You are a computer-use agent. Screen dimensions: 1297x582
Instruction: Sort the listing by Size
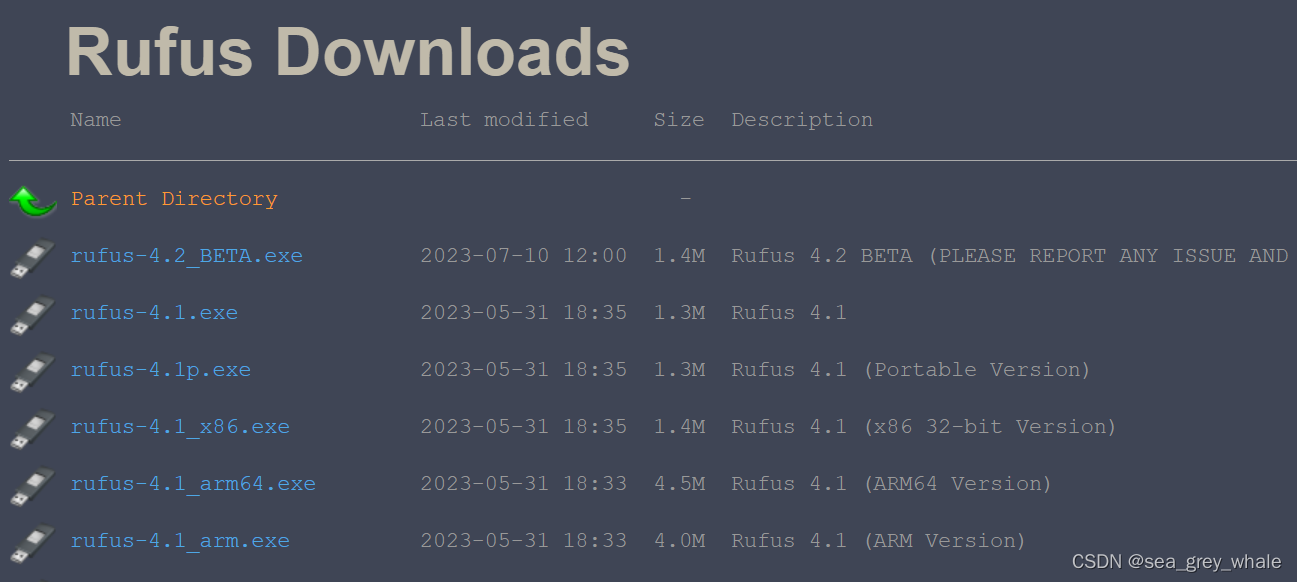click(x=679, y=120)
